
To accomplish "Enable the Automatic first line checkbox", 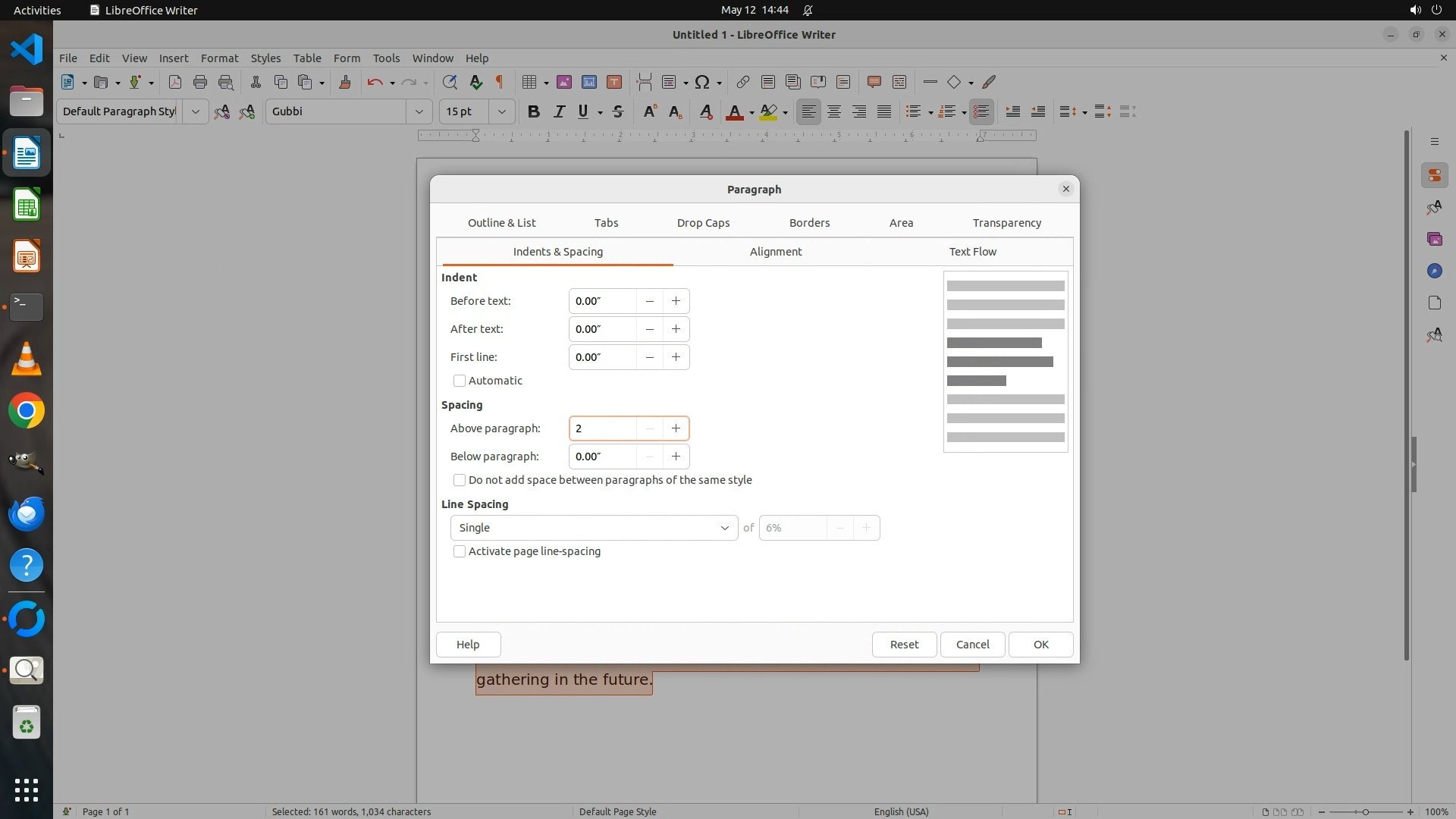I will point(460,381).
